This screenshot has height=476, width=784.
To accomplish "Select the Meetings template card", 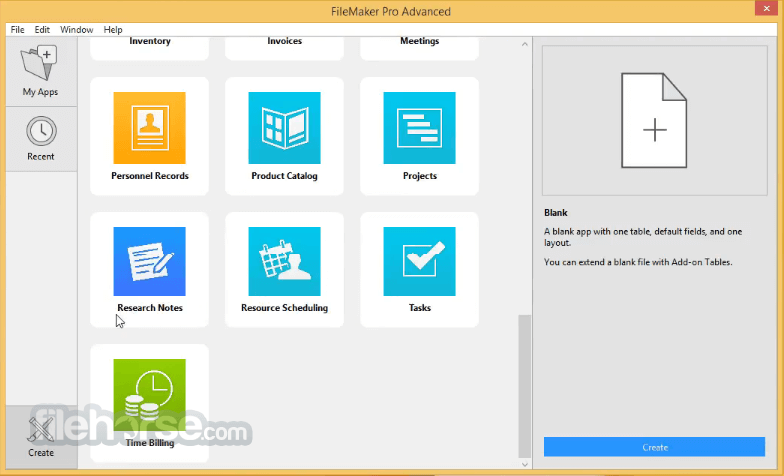I will (x=420, y=48).
